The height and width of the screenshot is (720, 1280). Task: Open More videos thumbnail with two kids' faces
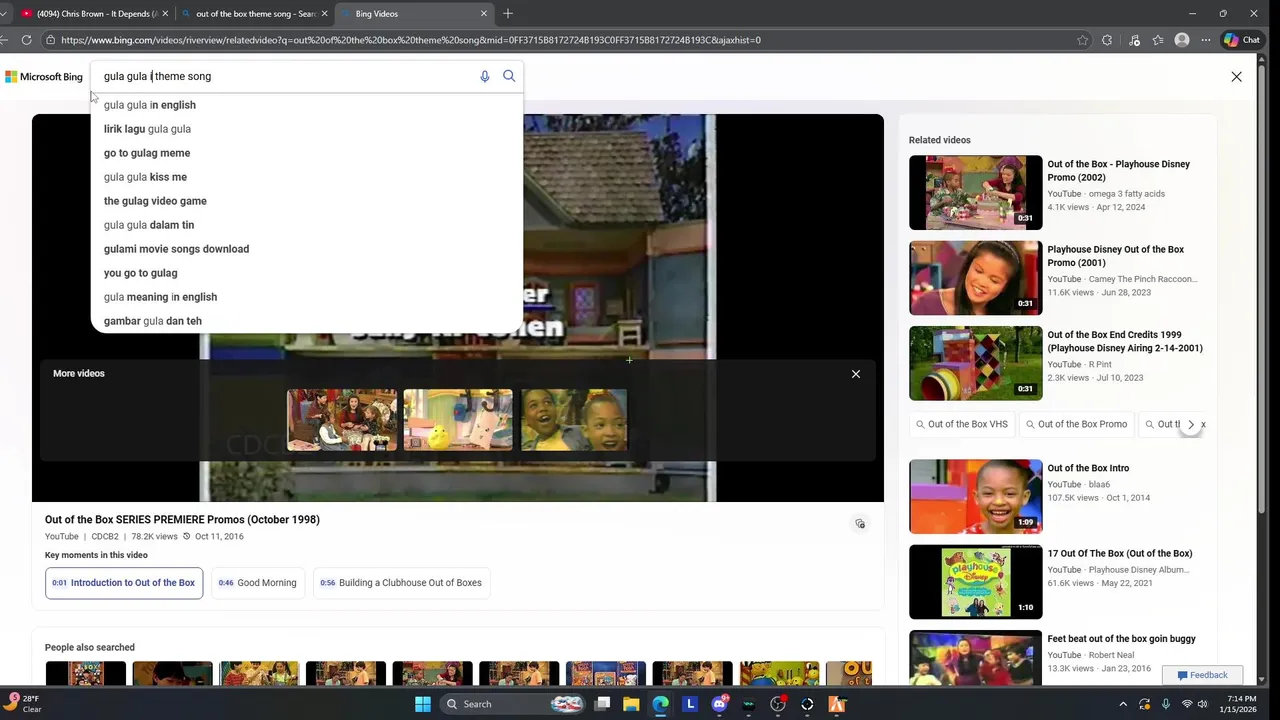[x=574, y=420]
